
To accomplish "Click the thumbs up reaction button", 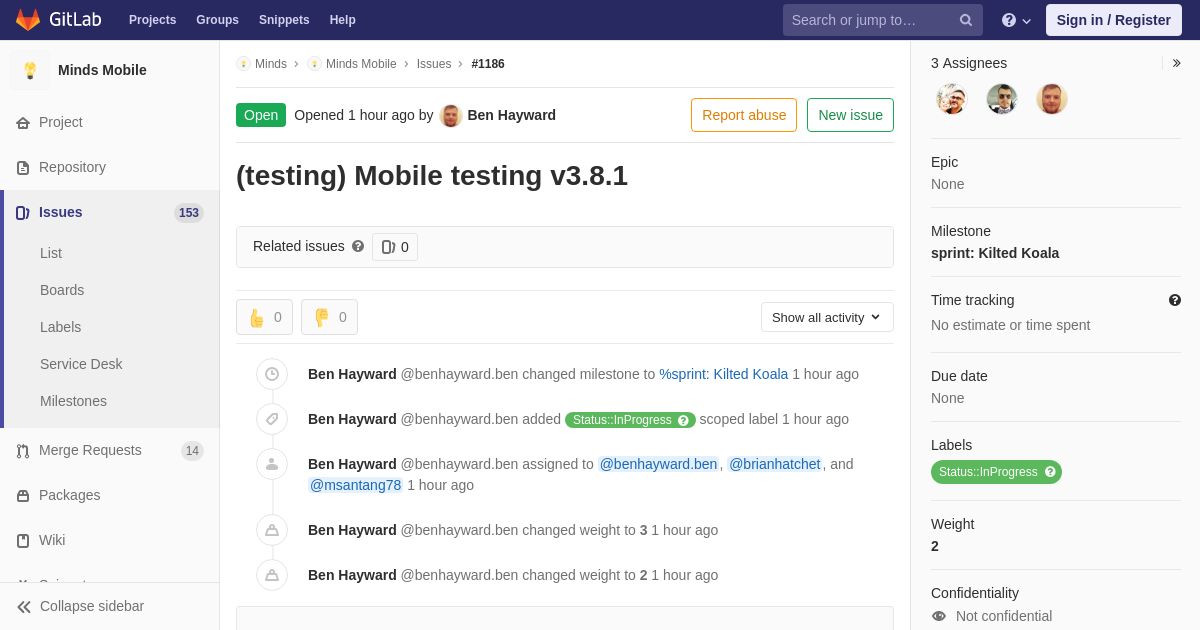I will click(264, 317).
